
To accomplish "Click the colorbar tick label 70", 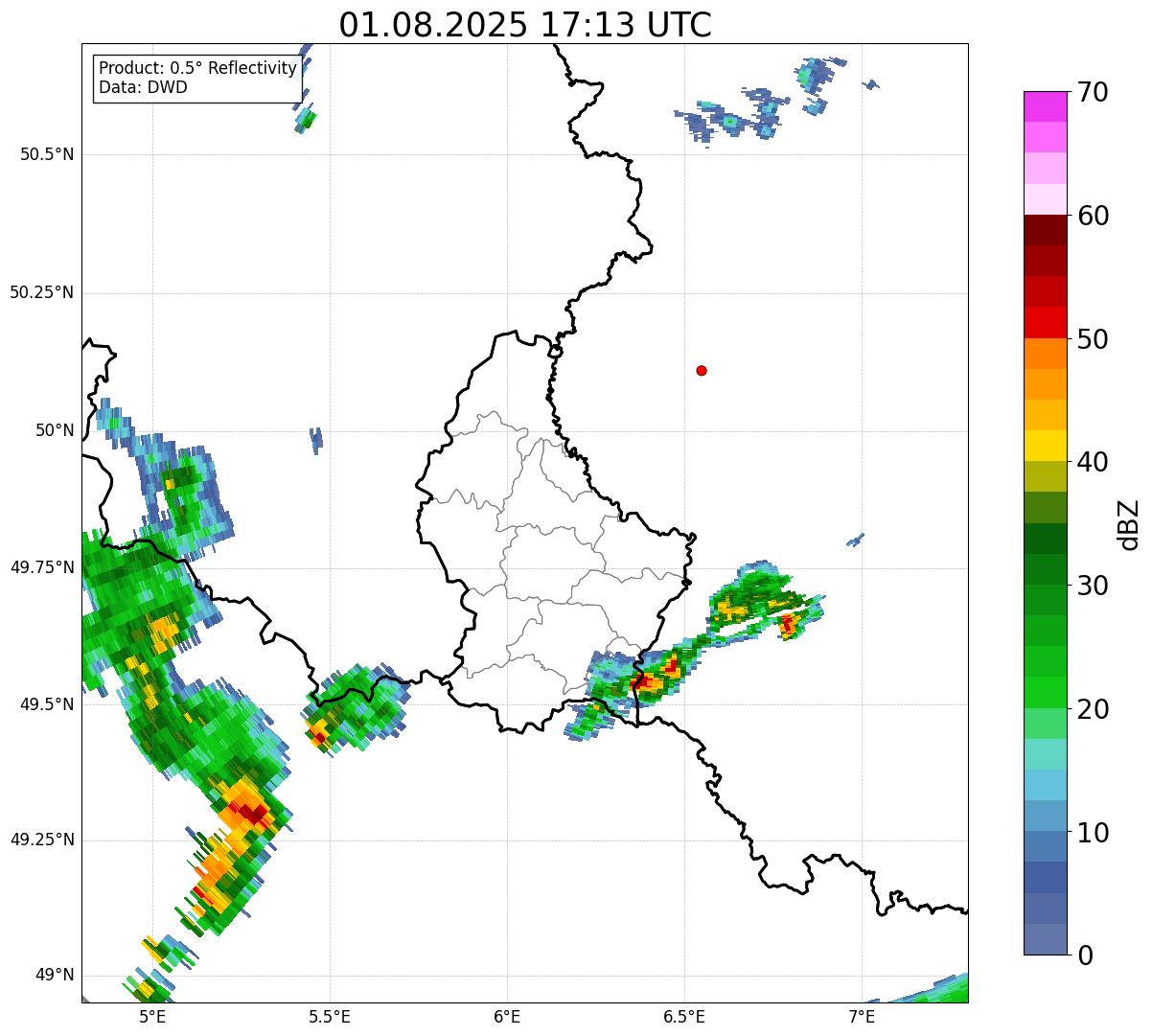I will [x=1094, y=92].
